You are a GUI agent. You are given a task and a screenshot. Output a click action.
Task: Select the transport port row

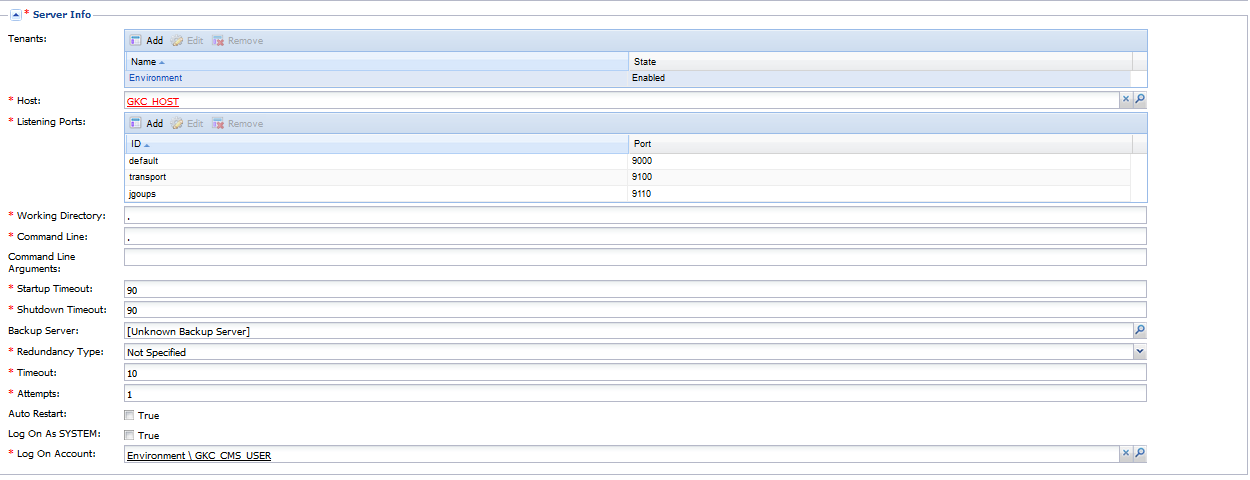148,177
